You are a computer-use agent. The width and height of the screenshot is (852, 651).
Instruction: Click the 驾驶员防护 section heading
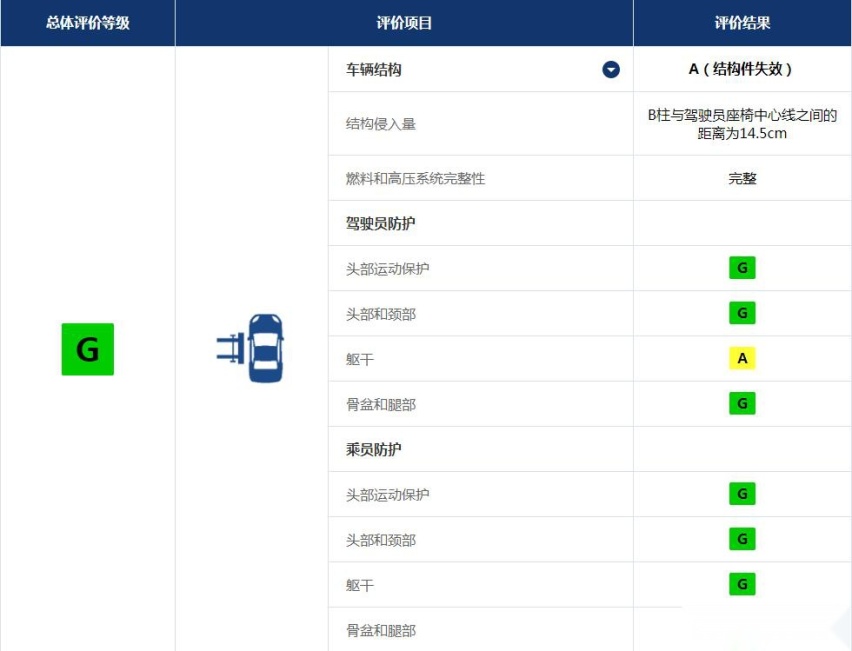pos(380,223)
